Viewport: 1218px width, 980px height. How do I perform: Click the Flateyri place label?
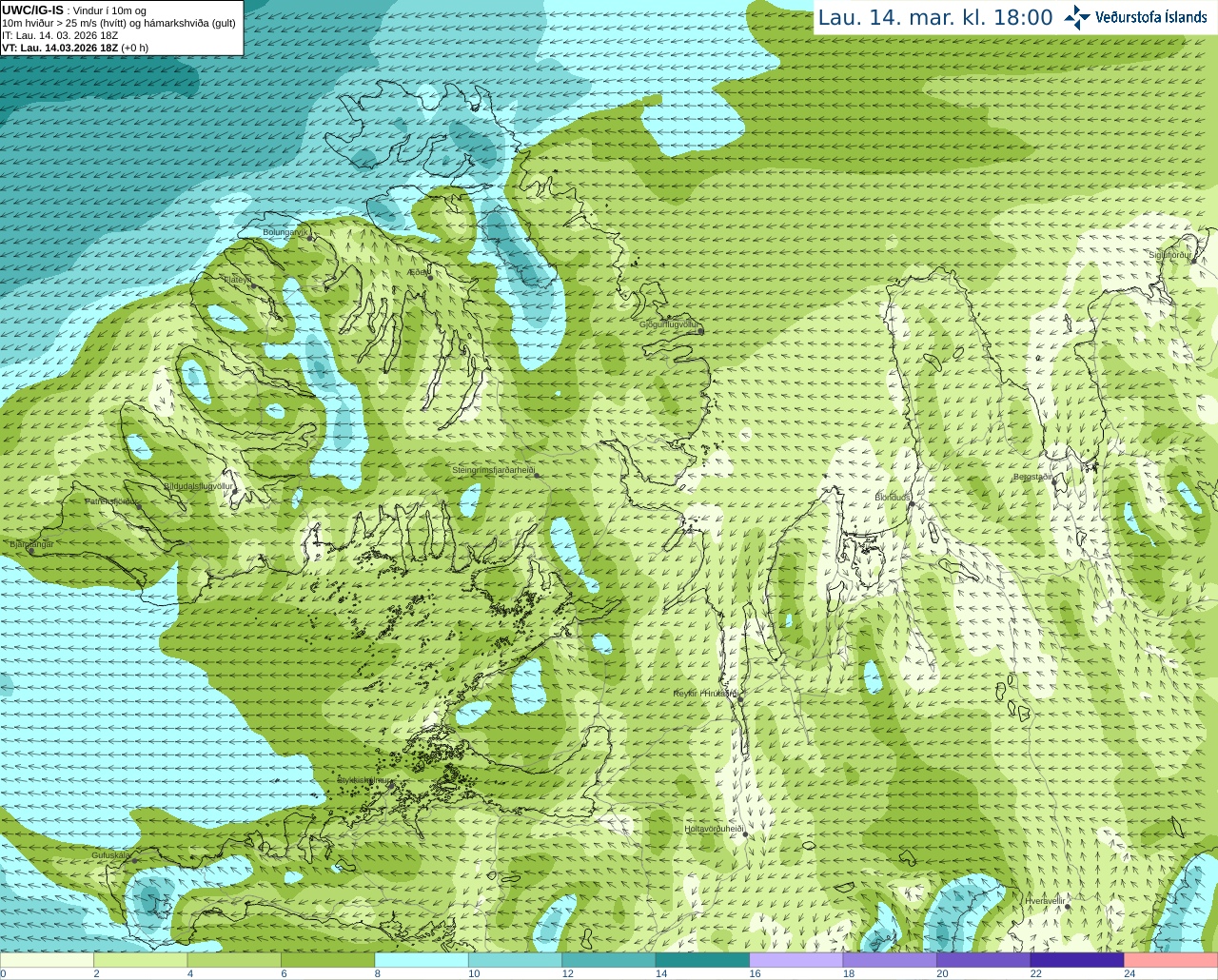[x=238, y=280]
